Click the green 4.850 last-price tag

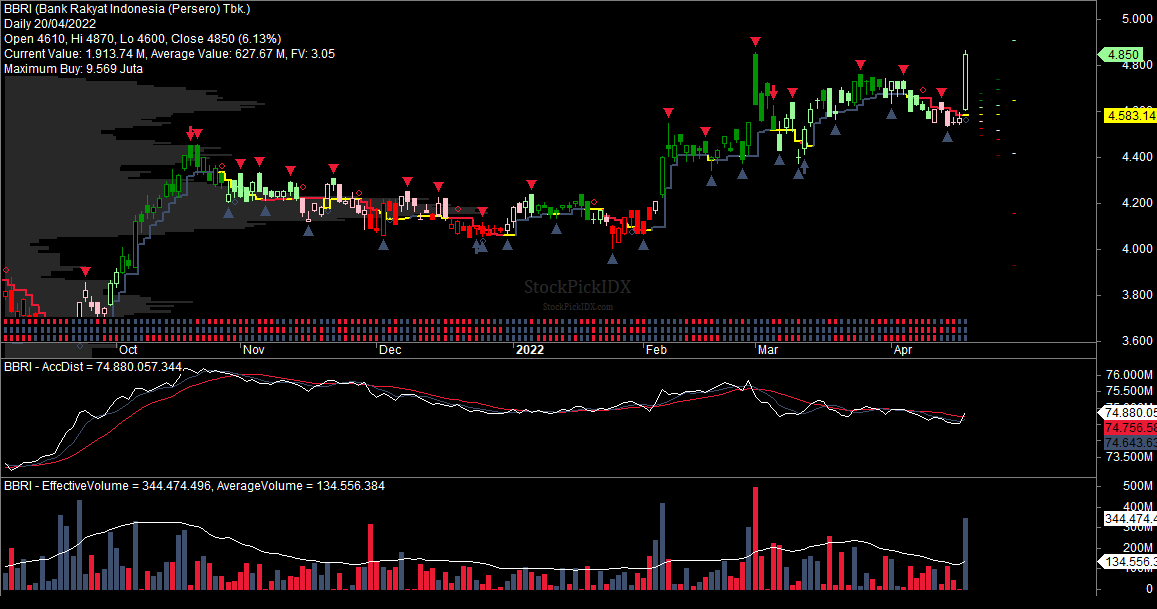[1122, 55]
